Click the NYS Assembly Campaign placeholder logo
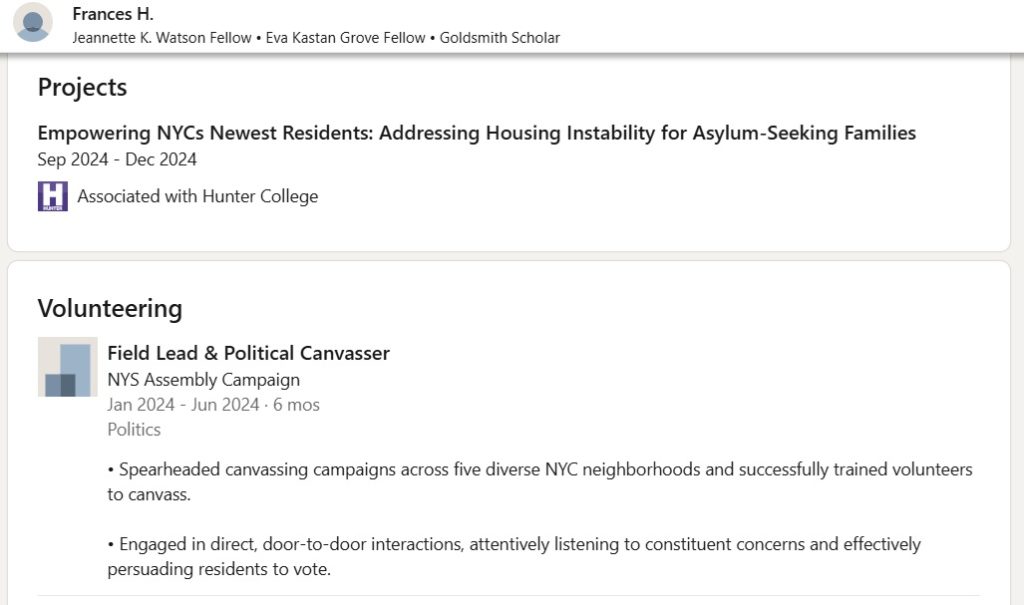Screen dimensions: 1024x605 point(67,367)
